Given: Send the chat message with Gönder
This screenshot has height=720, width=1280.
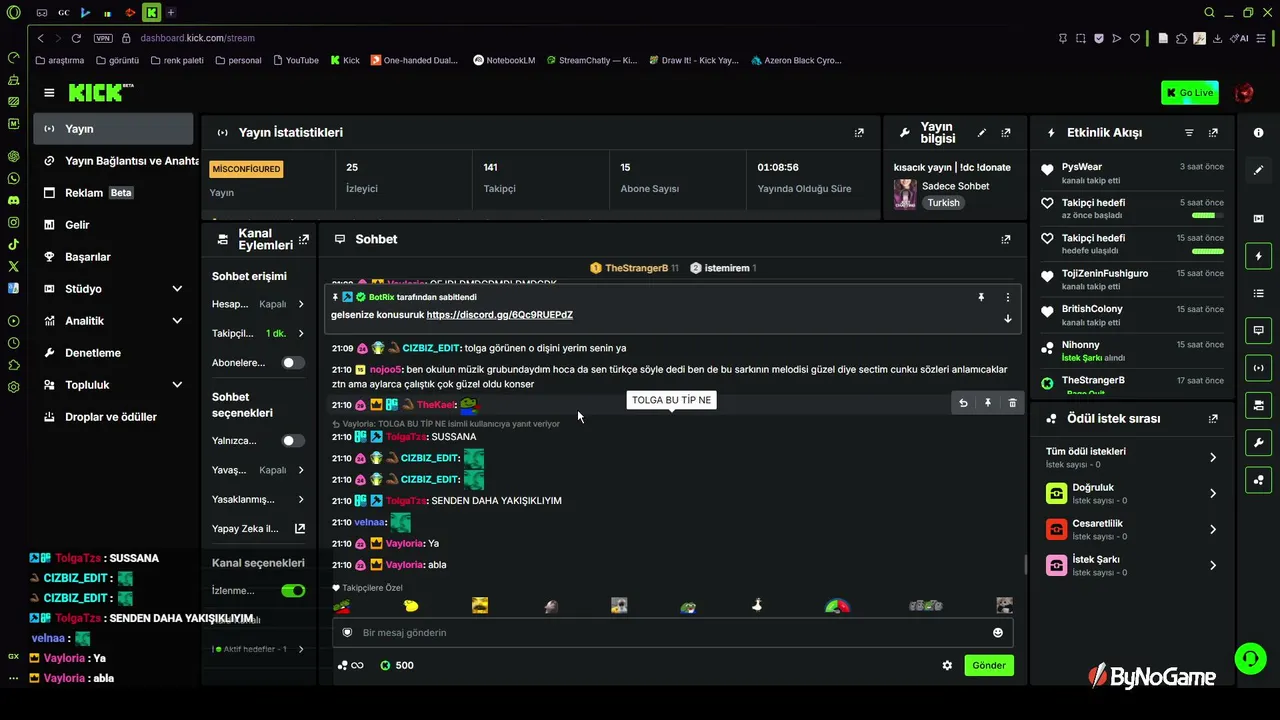Looking at the screenshot, I should tap(989, 665).
